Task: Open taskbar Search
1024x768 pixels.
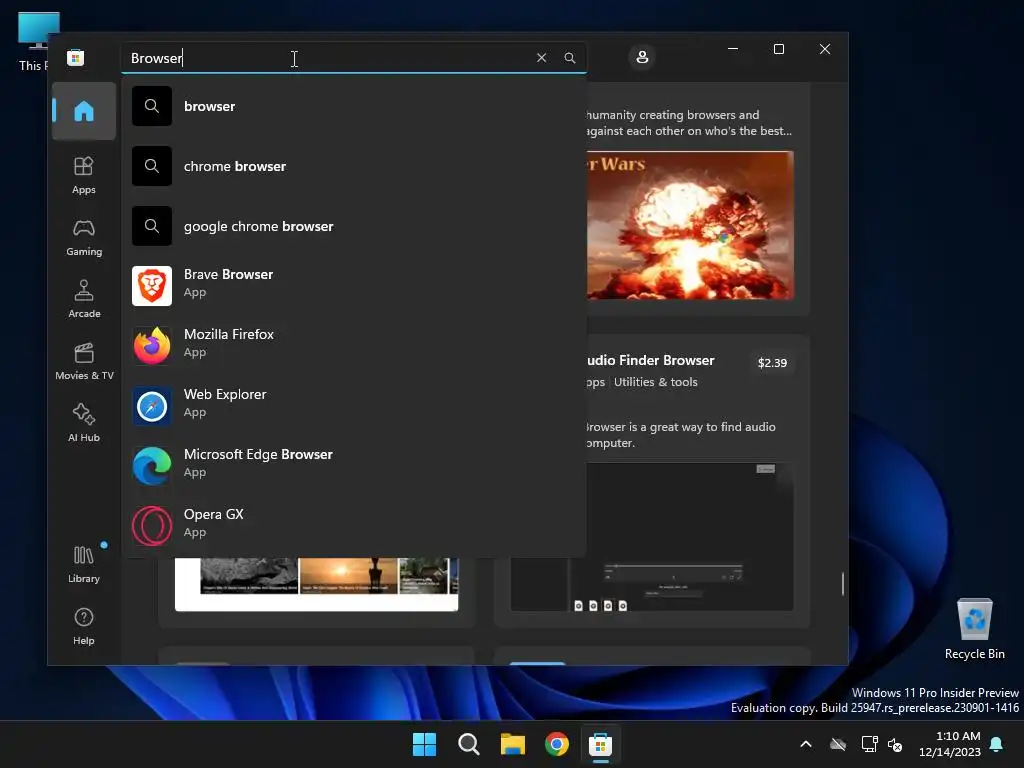Action: click(x=469, y=744)
